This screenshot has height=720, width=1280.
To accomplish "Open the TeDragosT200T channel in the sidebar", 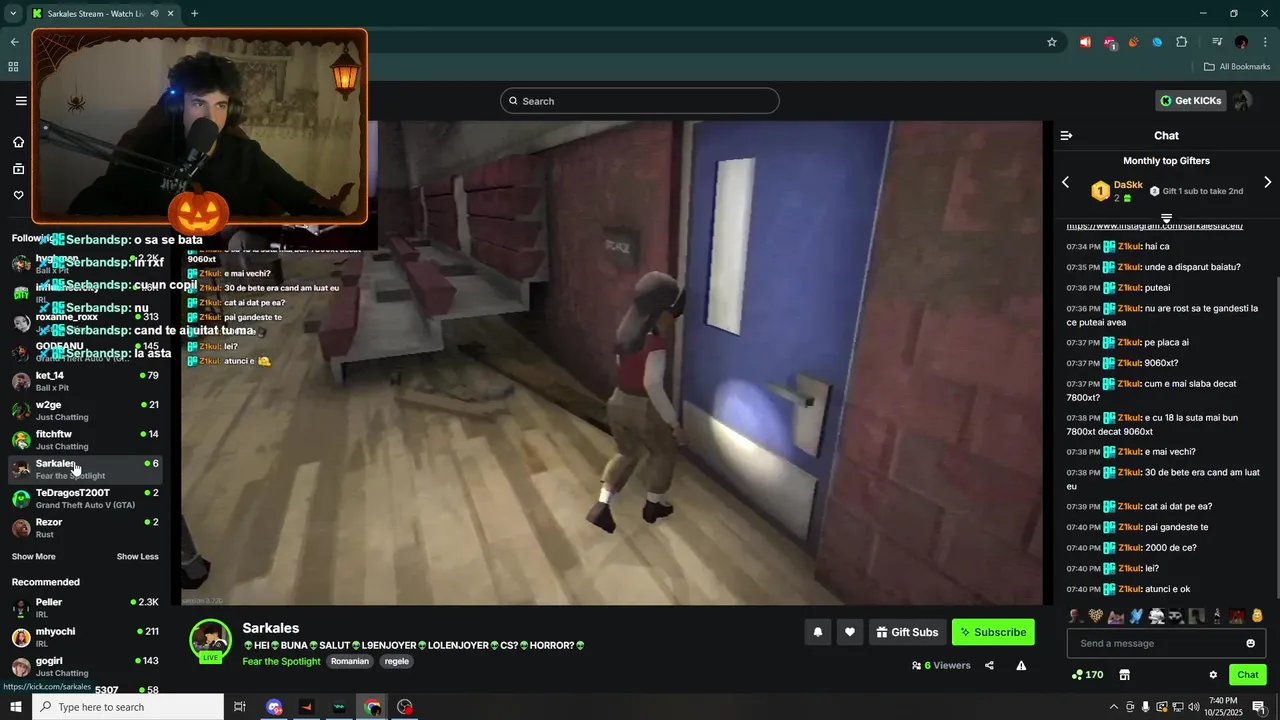I will point(86,498).
